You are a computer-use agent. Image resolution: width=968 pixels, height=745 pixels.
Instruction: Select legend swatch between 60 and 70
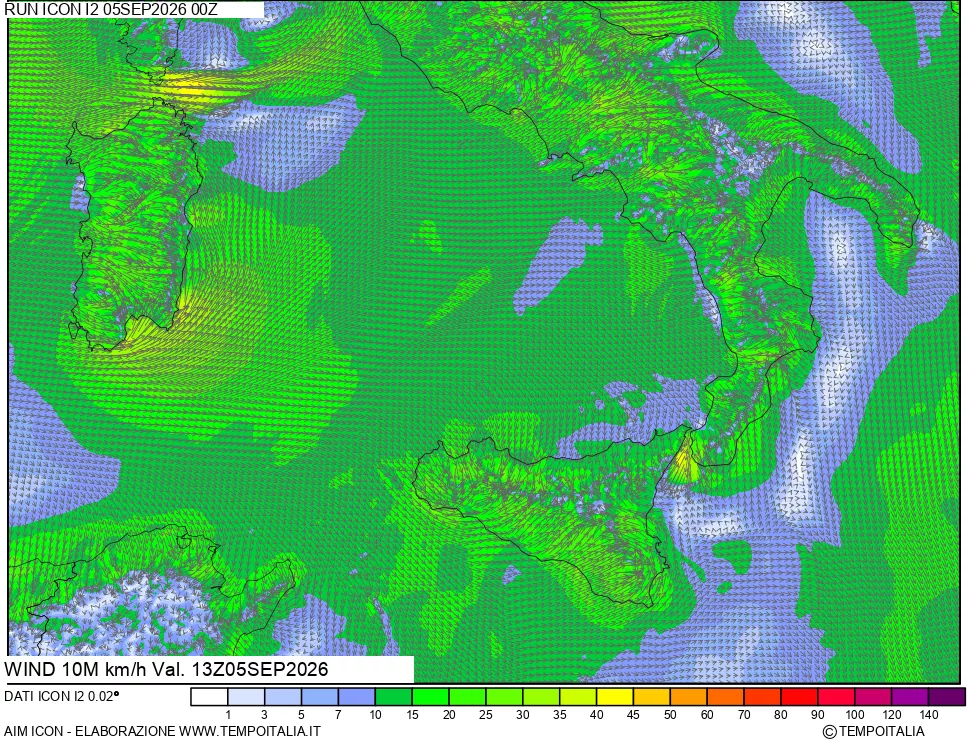click(725, 697)
